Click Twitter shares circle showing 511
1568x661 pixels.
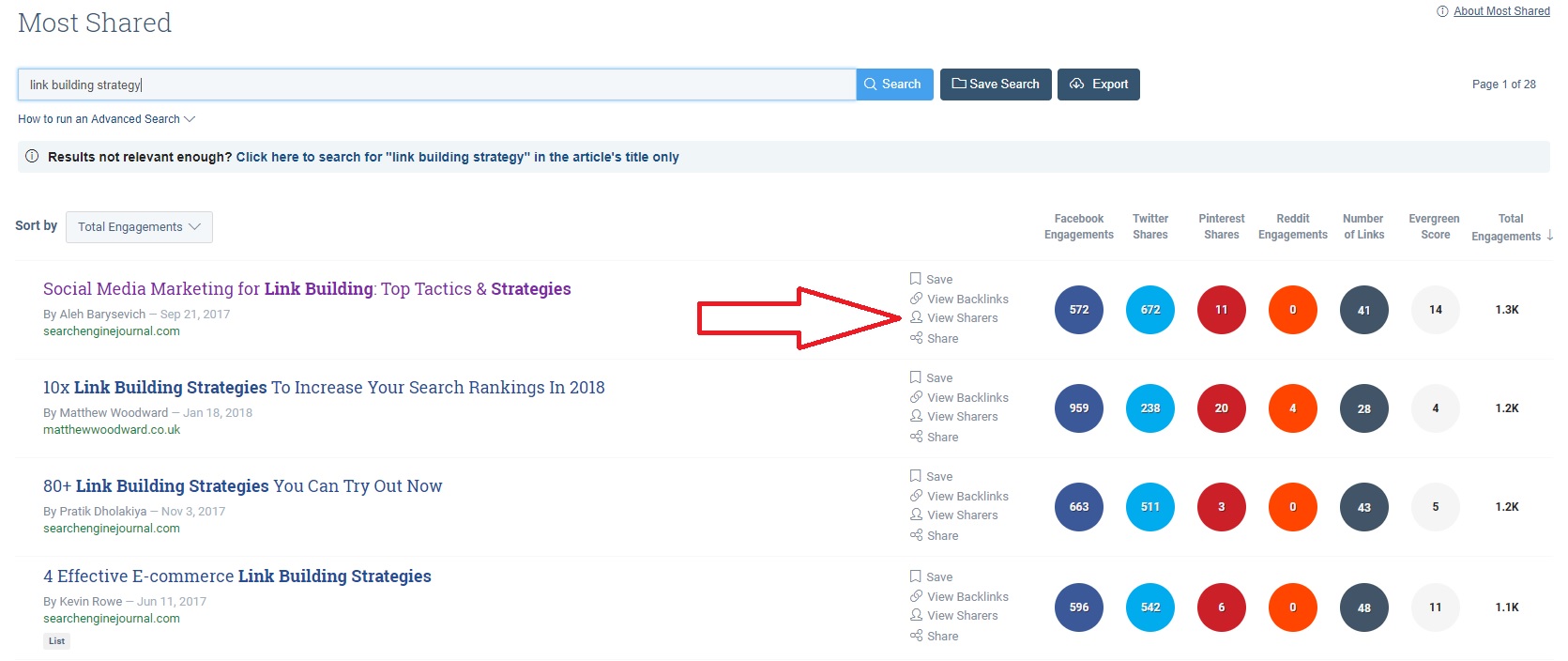(x=1150, y=507)
